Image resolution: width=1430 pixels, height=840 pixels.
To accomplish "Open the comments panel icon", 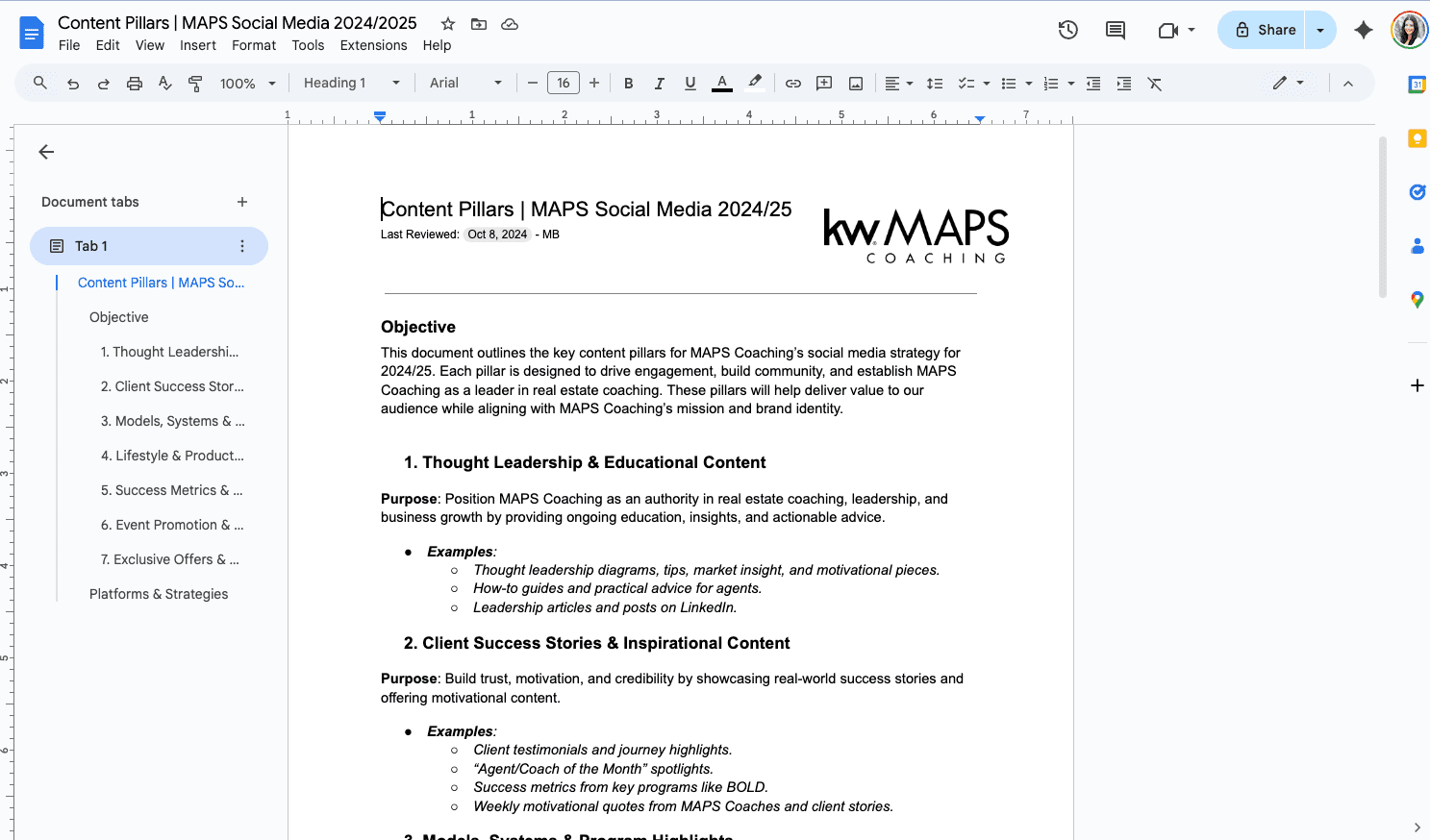I will [1115, 30].
